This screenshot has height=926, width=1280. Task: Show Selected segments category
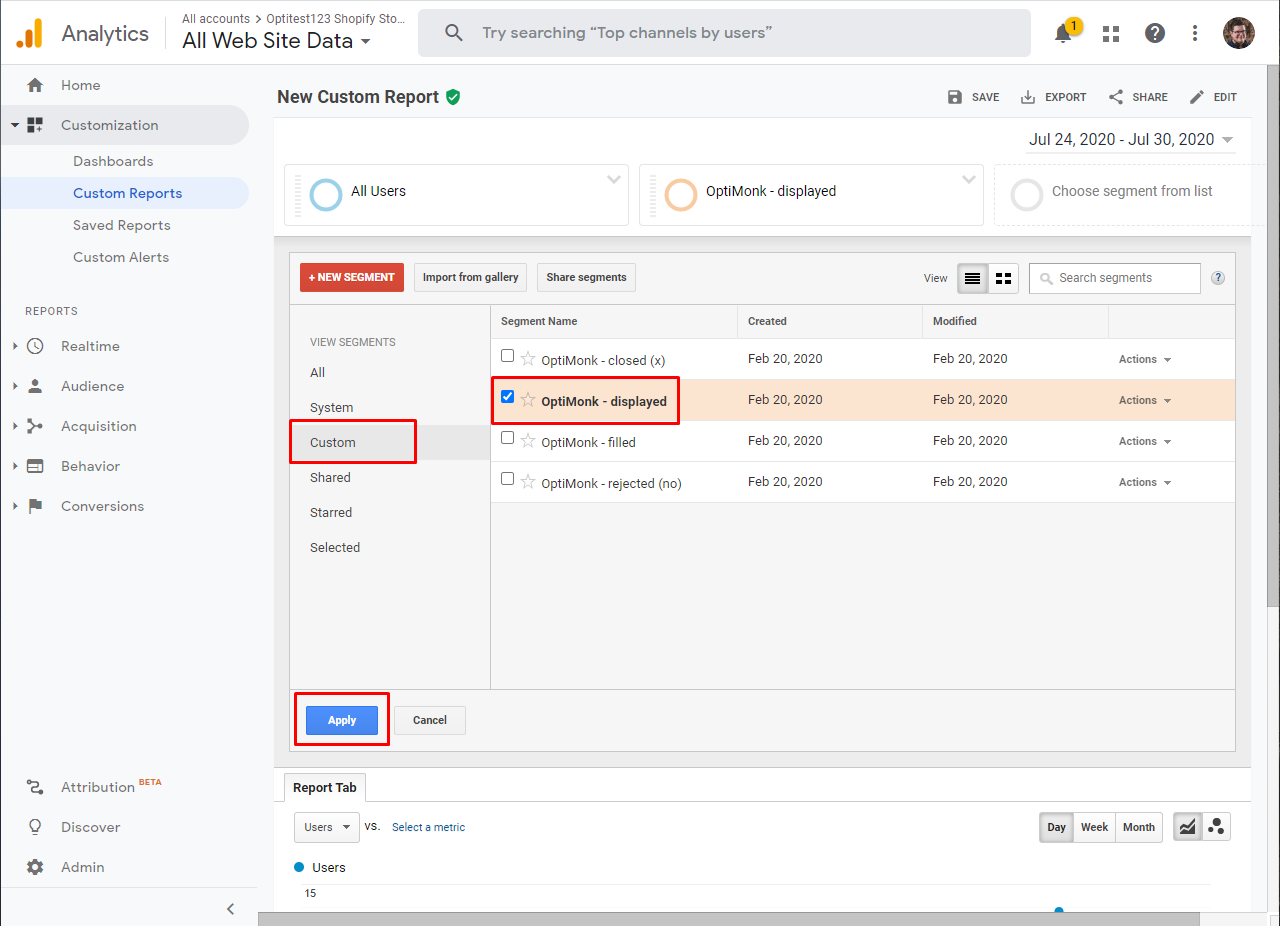click(x=335, y=547)
